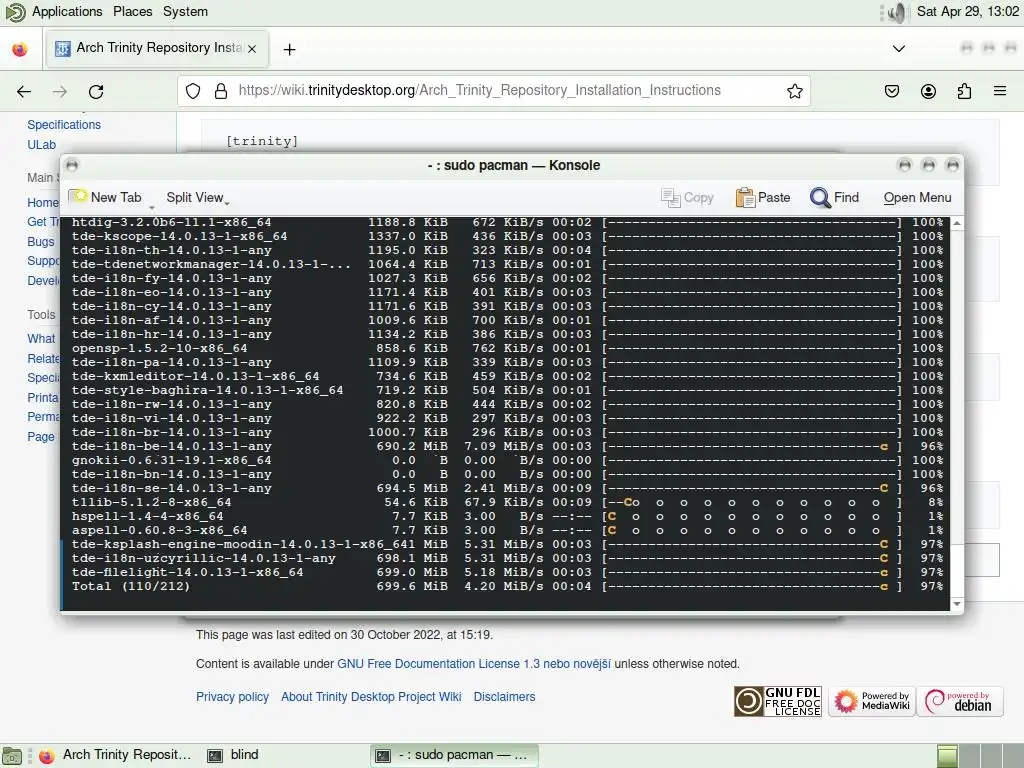
Task: Click the Firefox View icon
Action: tap(20, 49)
